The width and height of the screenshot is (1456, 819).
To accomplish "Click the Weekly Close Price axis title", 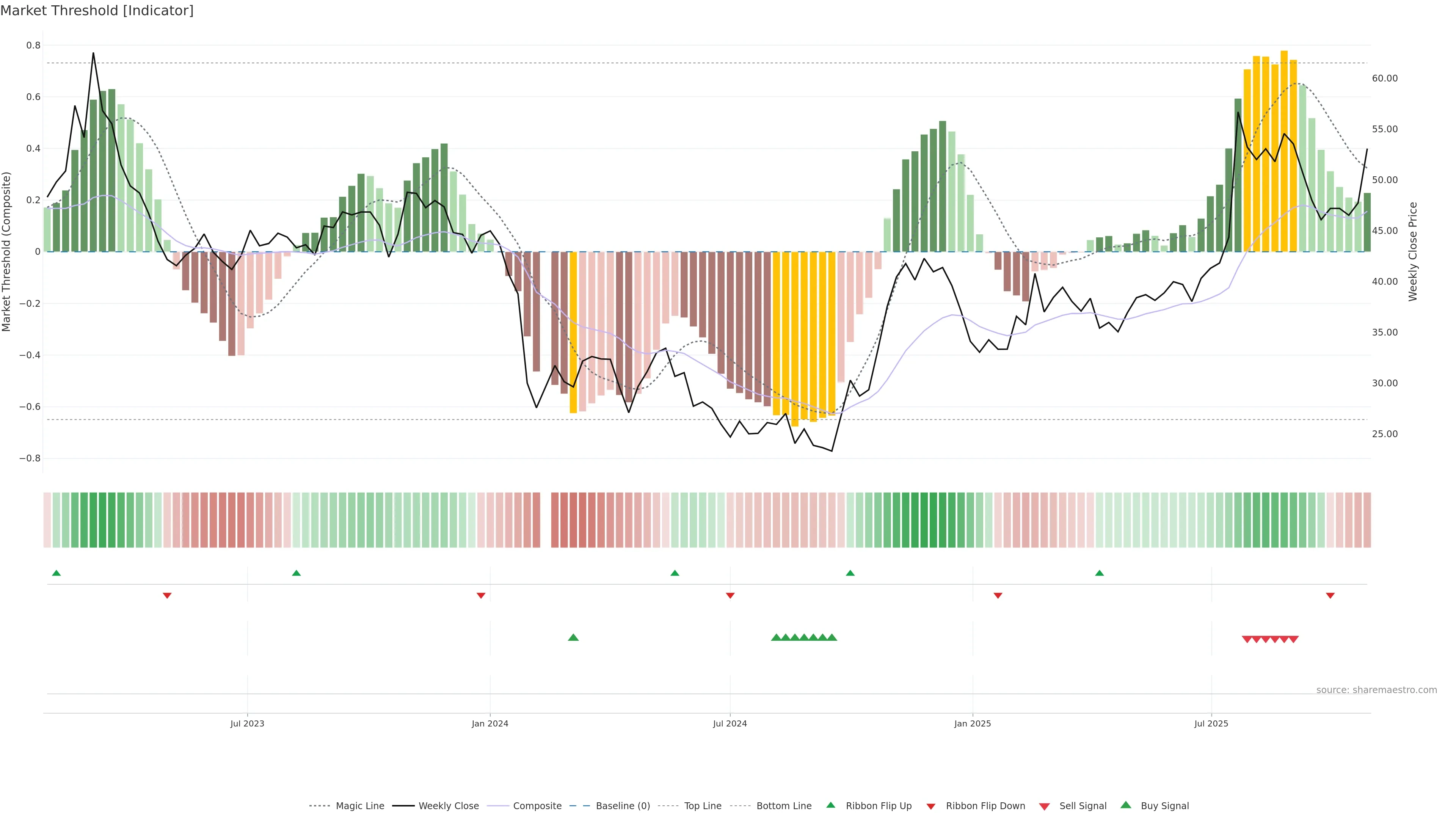I will 1412,251.
